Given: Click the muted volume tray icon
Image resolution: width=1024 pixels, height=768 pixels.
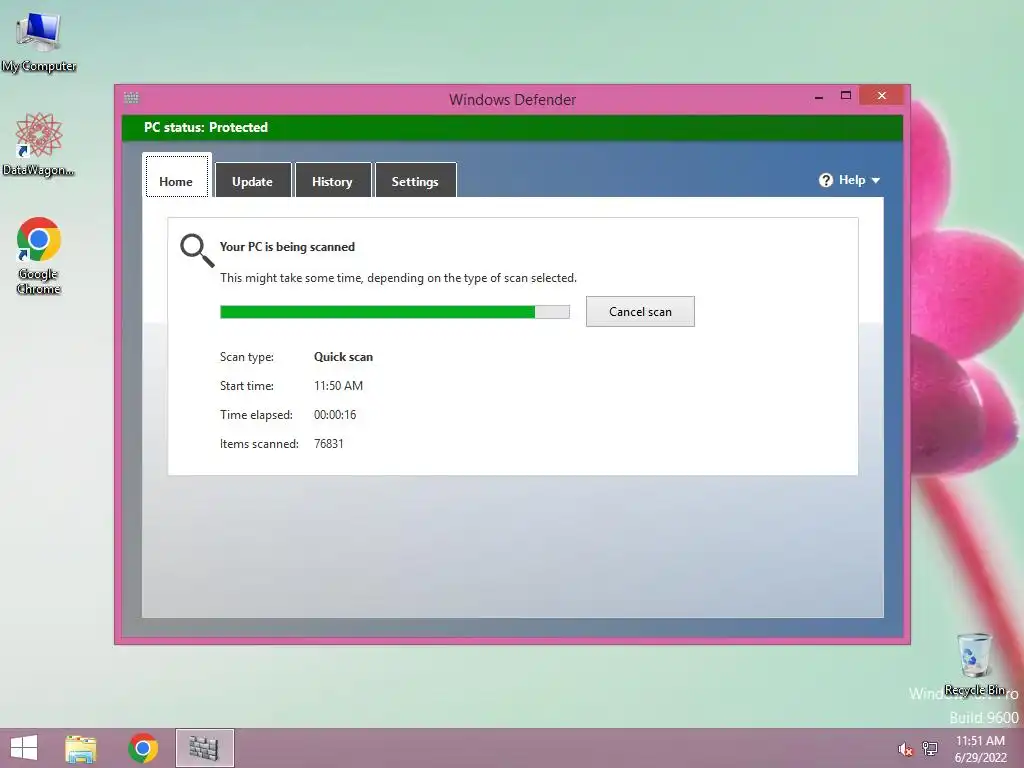Looking at the screenshot, I should [x=905, y=749].
